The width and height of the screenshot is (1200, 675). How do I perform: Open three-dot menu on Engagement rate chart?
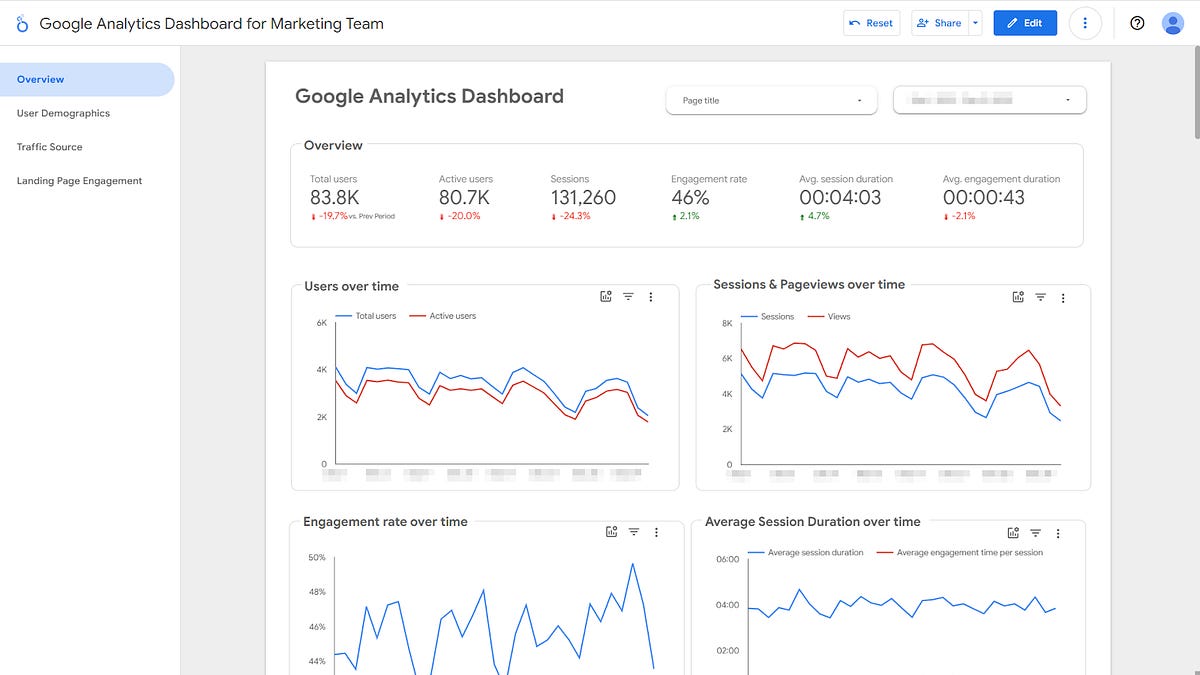pos(657,533)
